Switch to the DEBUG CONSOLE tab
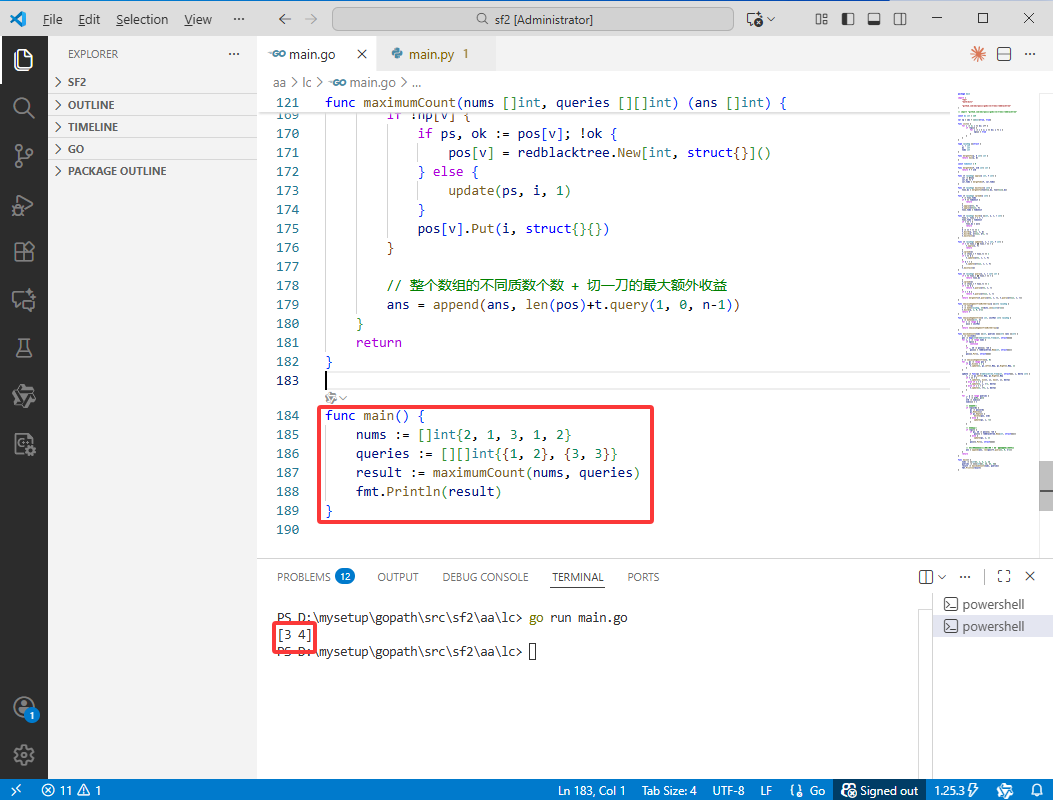This screenshot has height=800, width=1053. click(x=485, y=577)
